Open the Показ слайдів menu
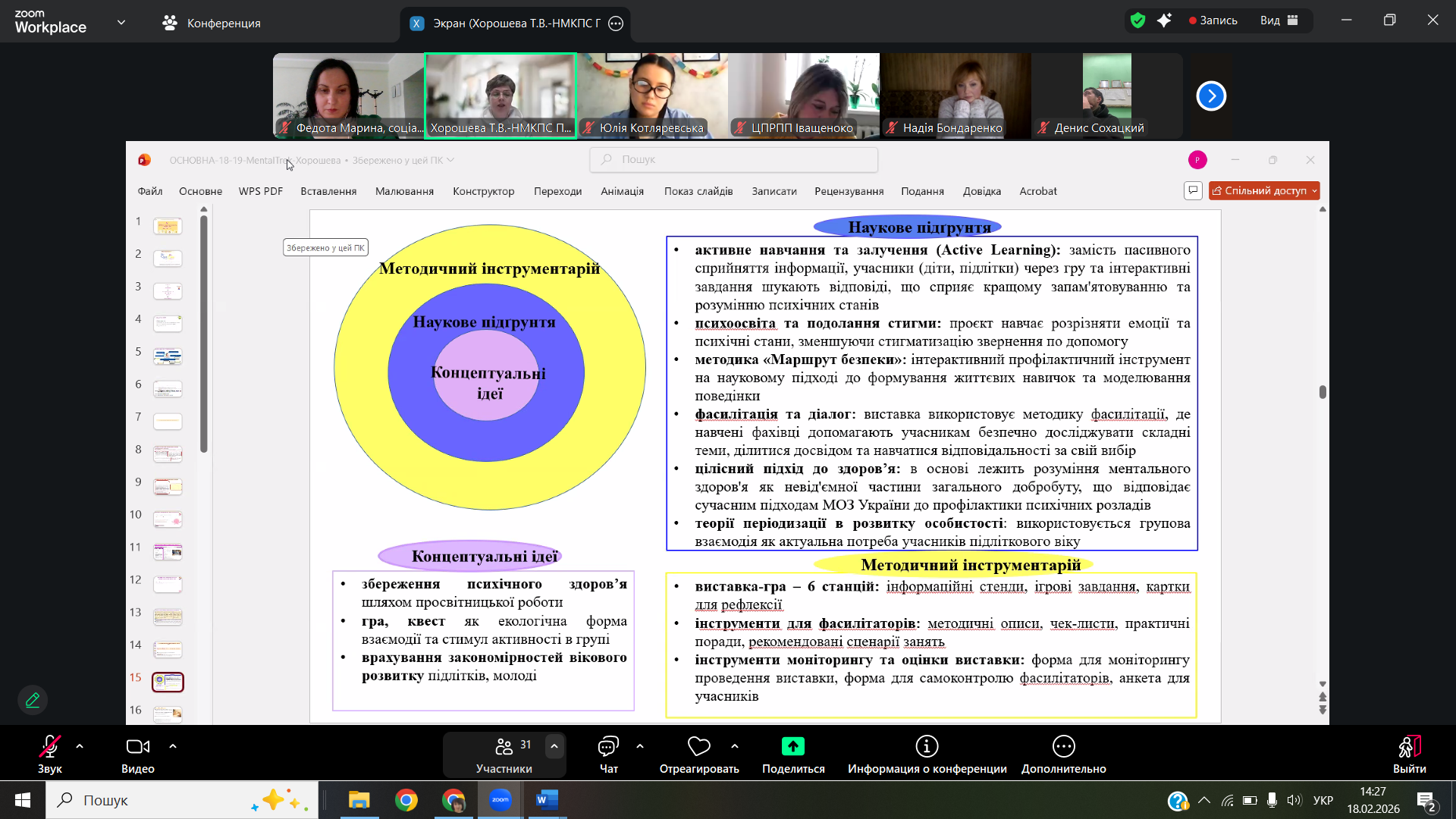Screen dimensions: 1456x819 [698, 191]
